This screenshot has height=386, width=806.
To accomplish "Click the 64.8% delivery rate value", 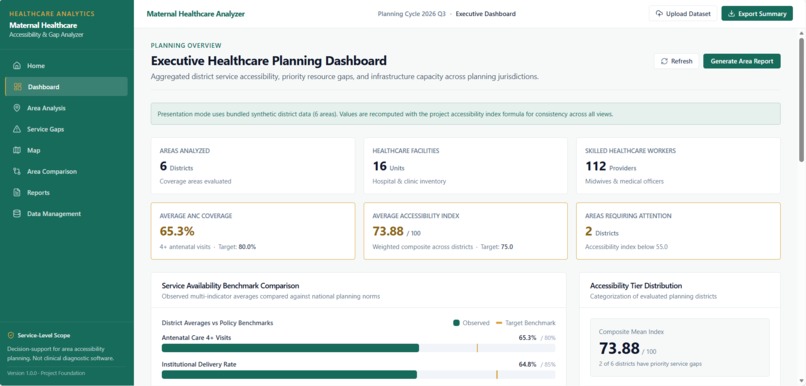I will 527,364.
